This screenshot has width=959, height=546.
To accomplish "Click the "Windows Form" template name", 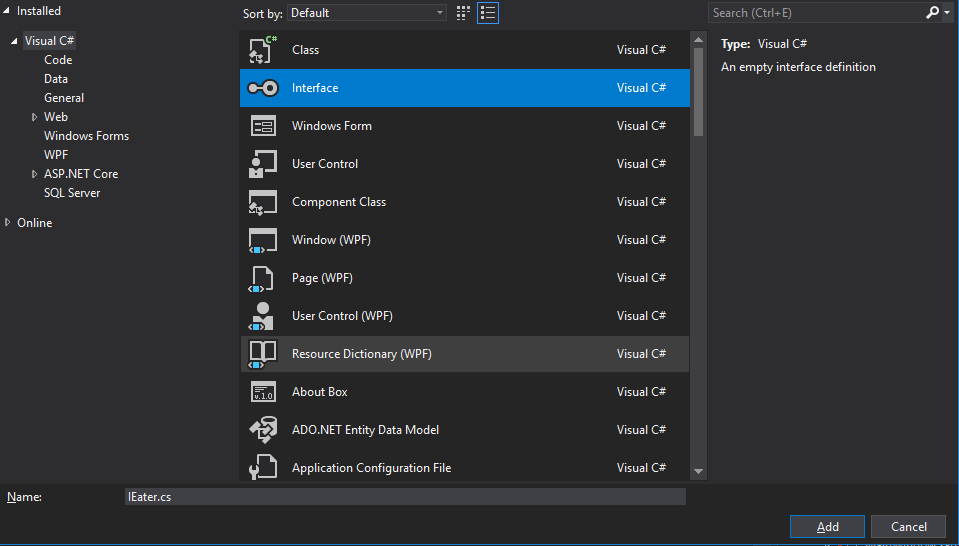I will coord(331,126).
